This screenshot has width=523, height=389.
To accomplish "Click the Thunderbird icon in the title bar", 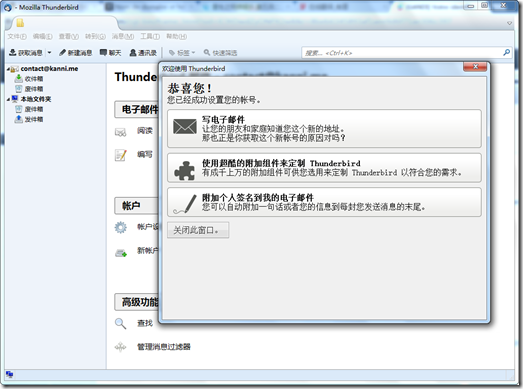I will [8, 7].
